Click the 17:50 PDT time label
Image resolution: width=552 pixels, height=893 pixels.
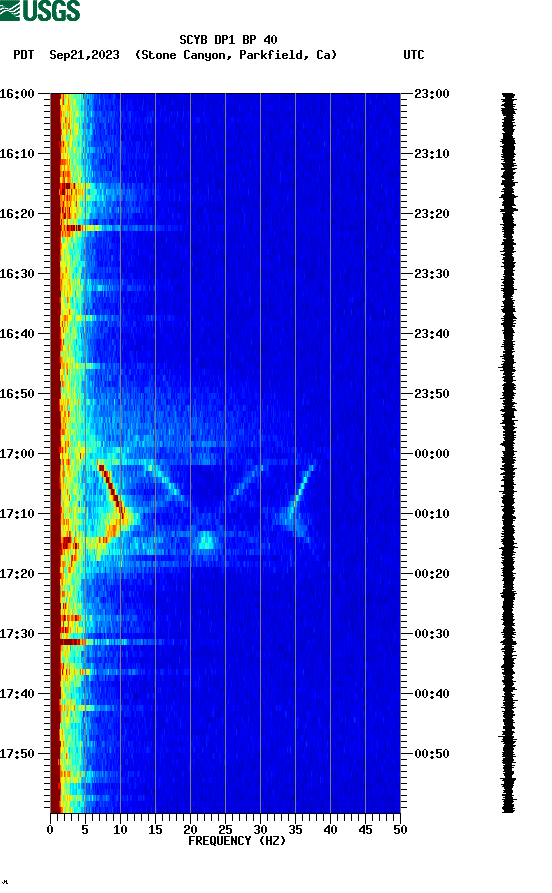click(17, 753)
